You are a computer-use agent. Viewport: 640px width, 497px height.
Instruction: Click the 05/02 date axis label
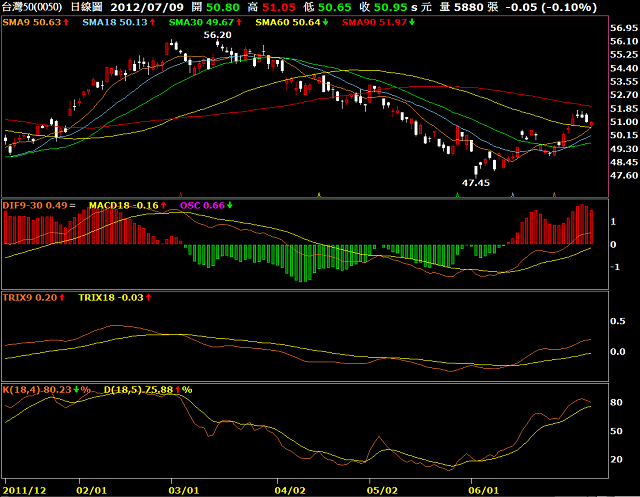click(x=382, y=490)
